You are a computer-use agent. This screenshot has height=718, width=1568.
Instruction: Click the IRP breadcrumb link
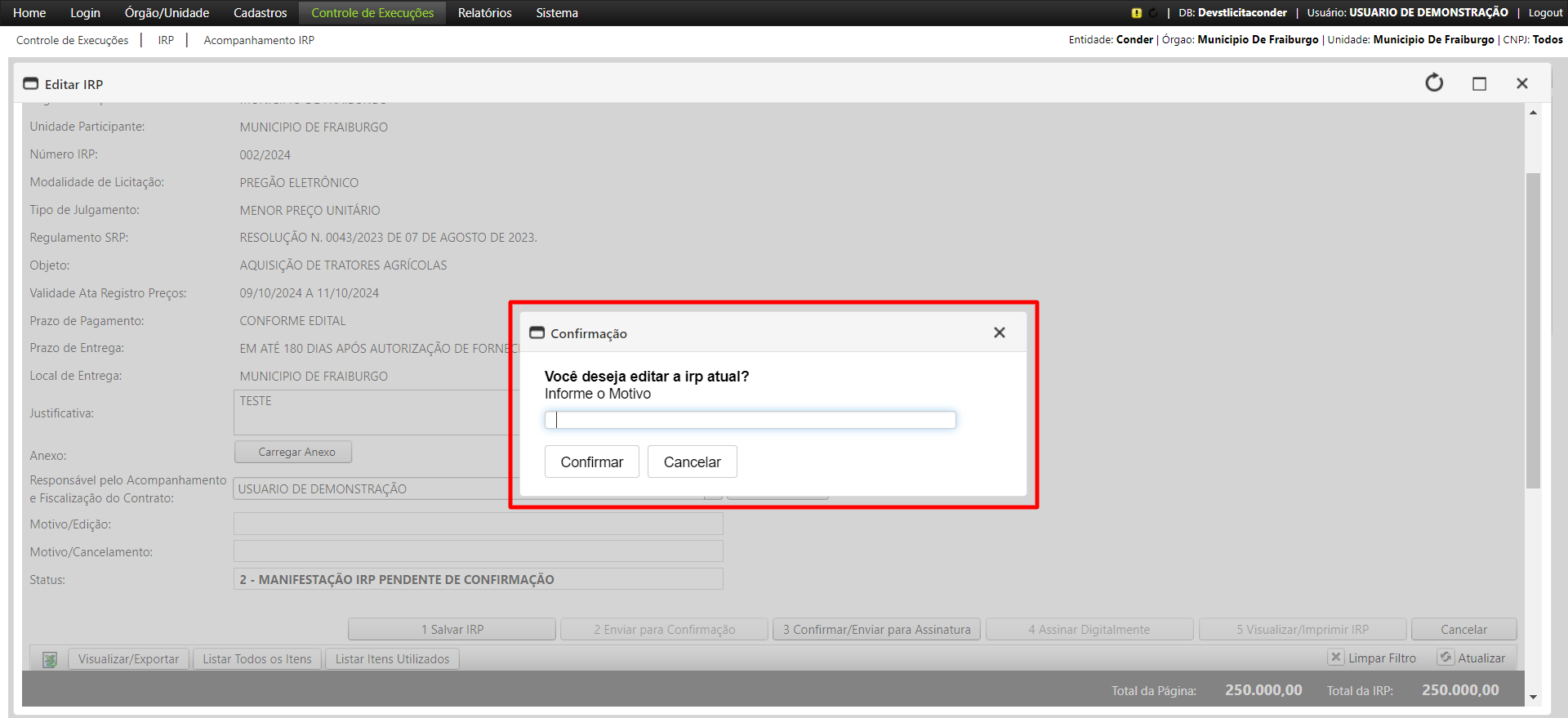tap(166, 40)
